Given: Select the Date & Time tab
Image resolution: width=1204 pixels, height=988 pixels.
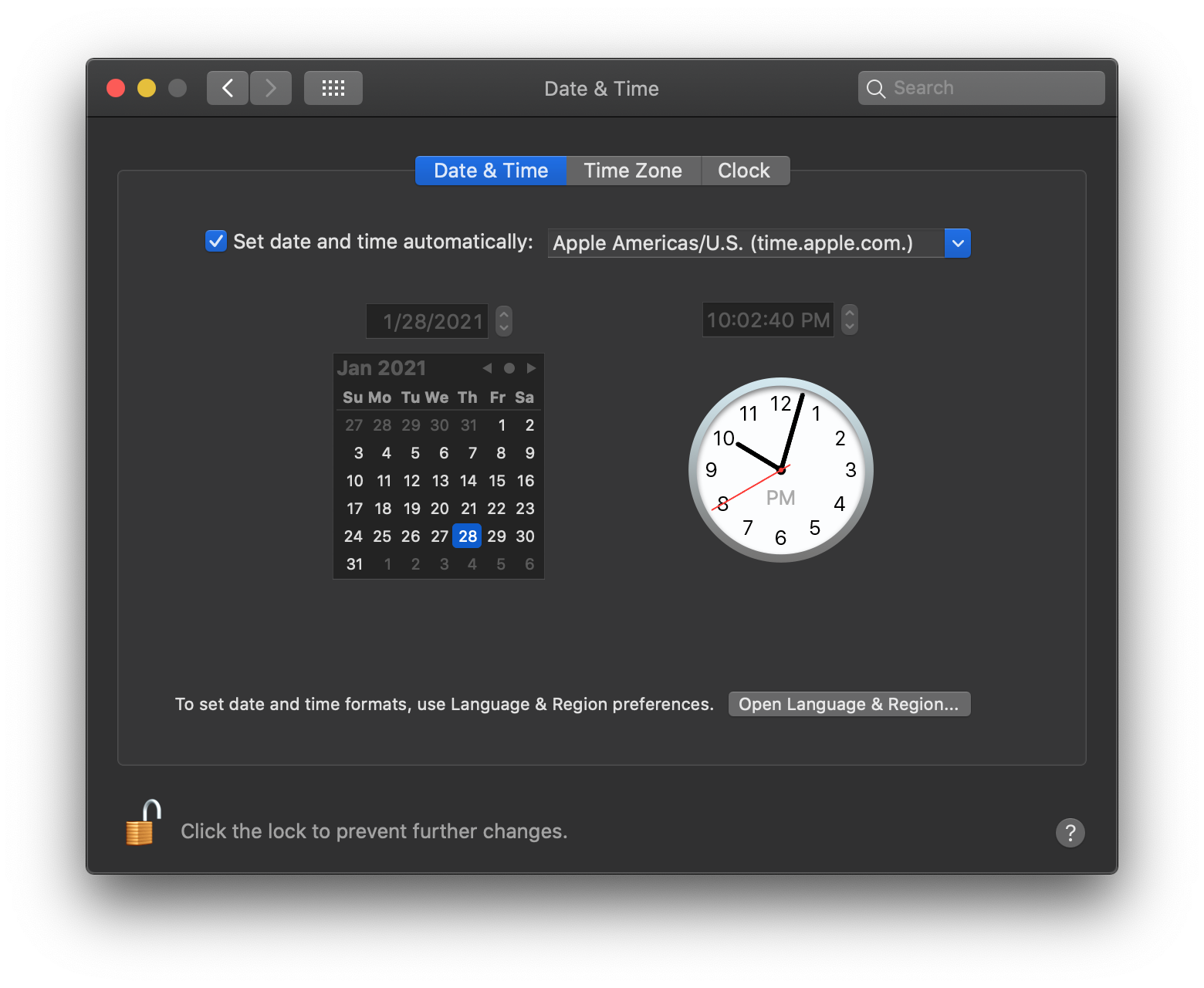Looking at the screenshot, I should 491,171.
